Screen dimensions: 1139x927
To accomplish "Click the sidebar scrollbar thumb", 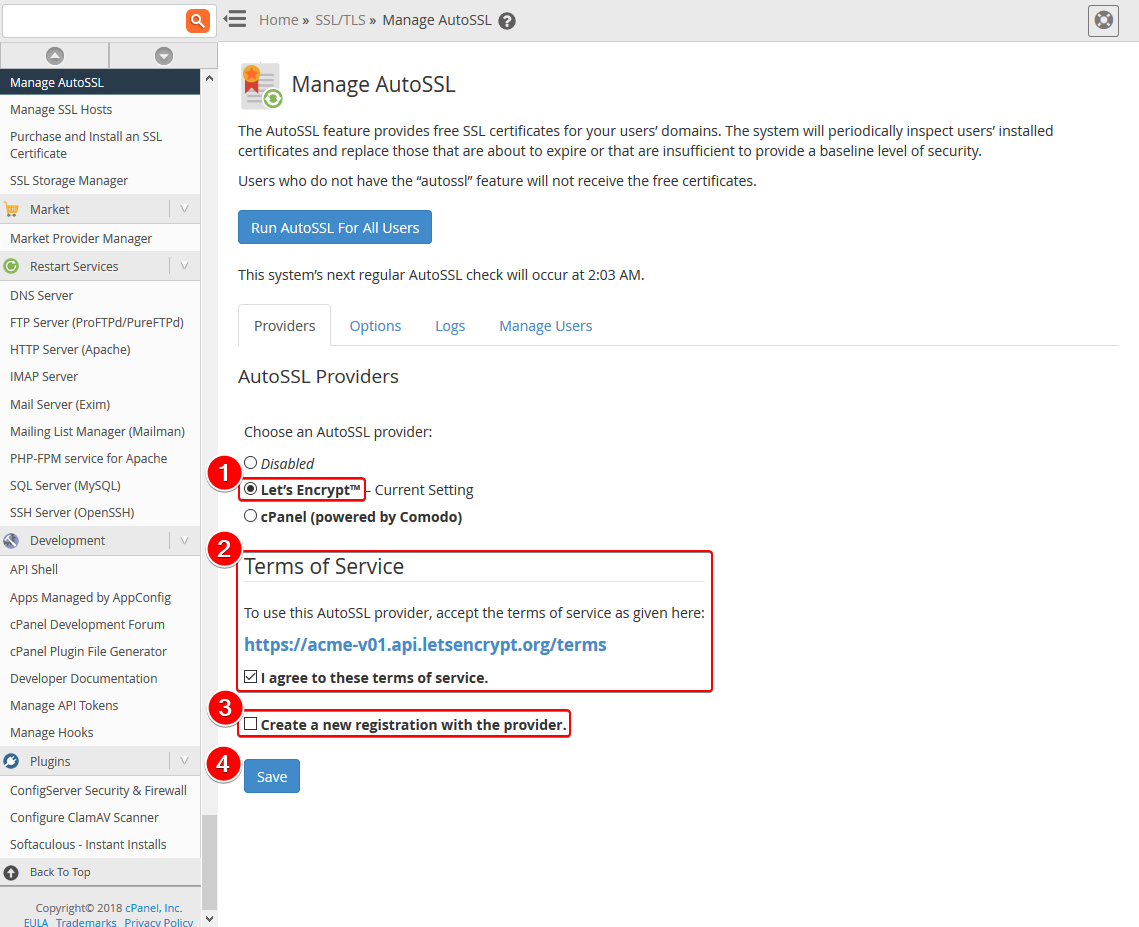I will [209, 862].
